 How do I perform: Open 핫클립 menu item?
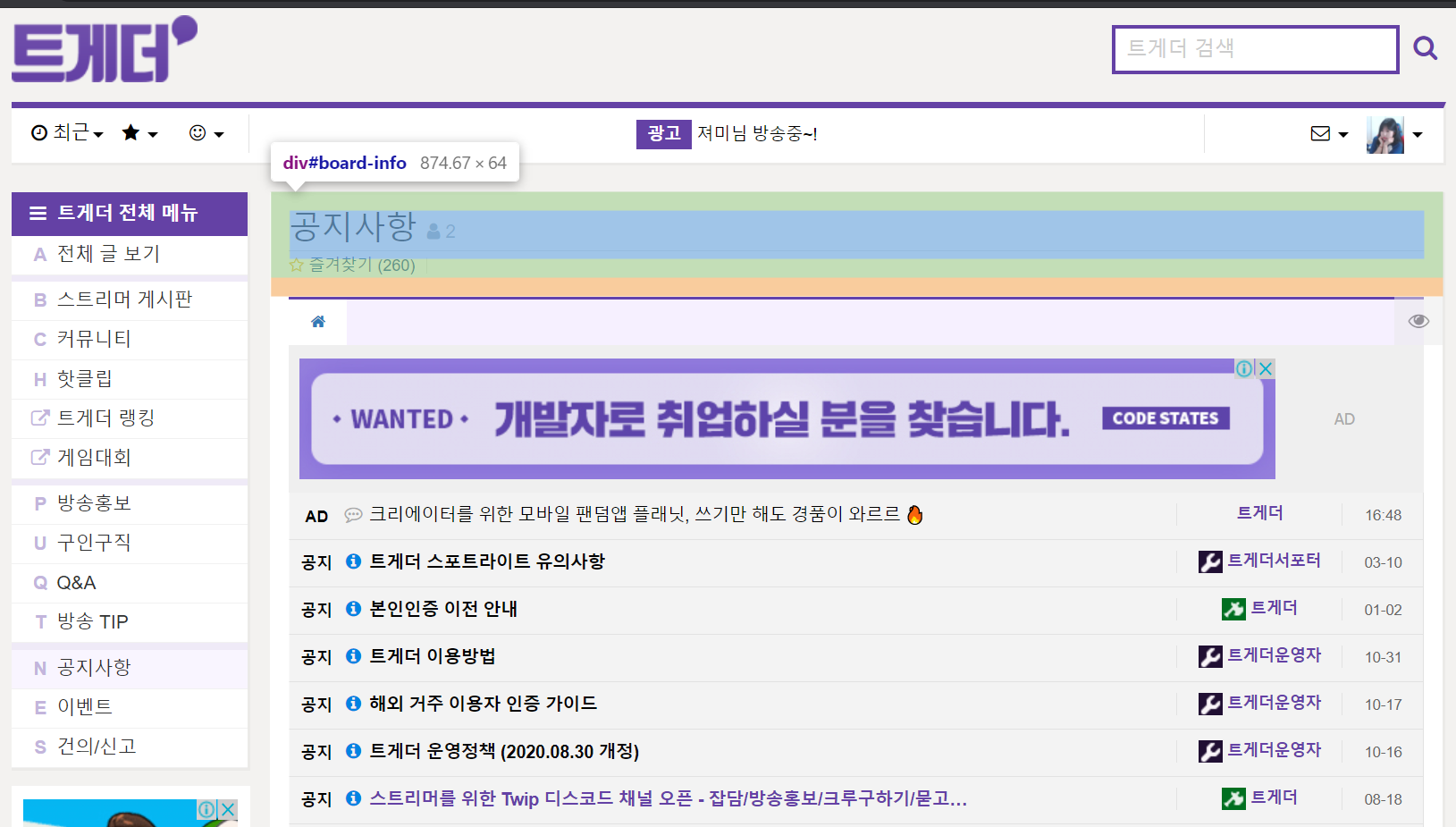(130, 379)
